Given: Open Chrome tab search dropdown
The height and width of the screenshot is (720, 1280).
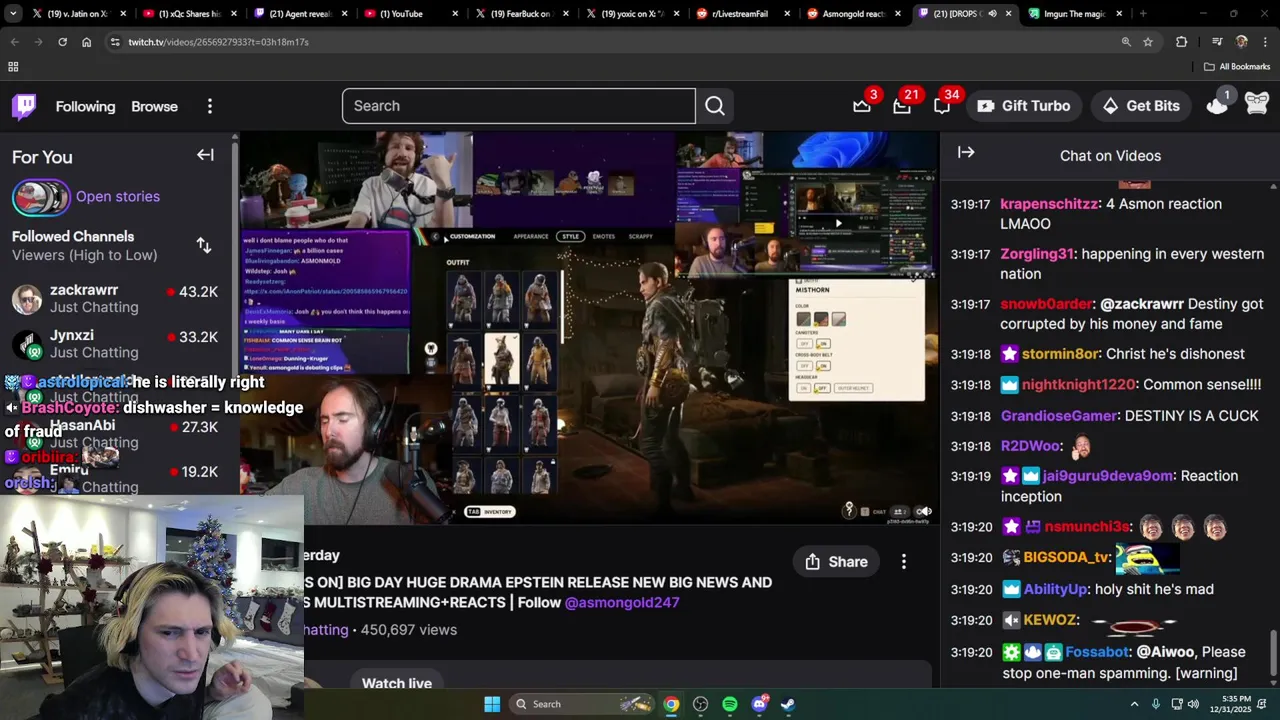Looking at the screenshot, I should coord(13,14).
